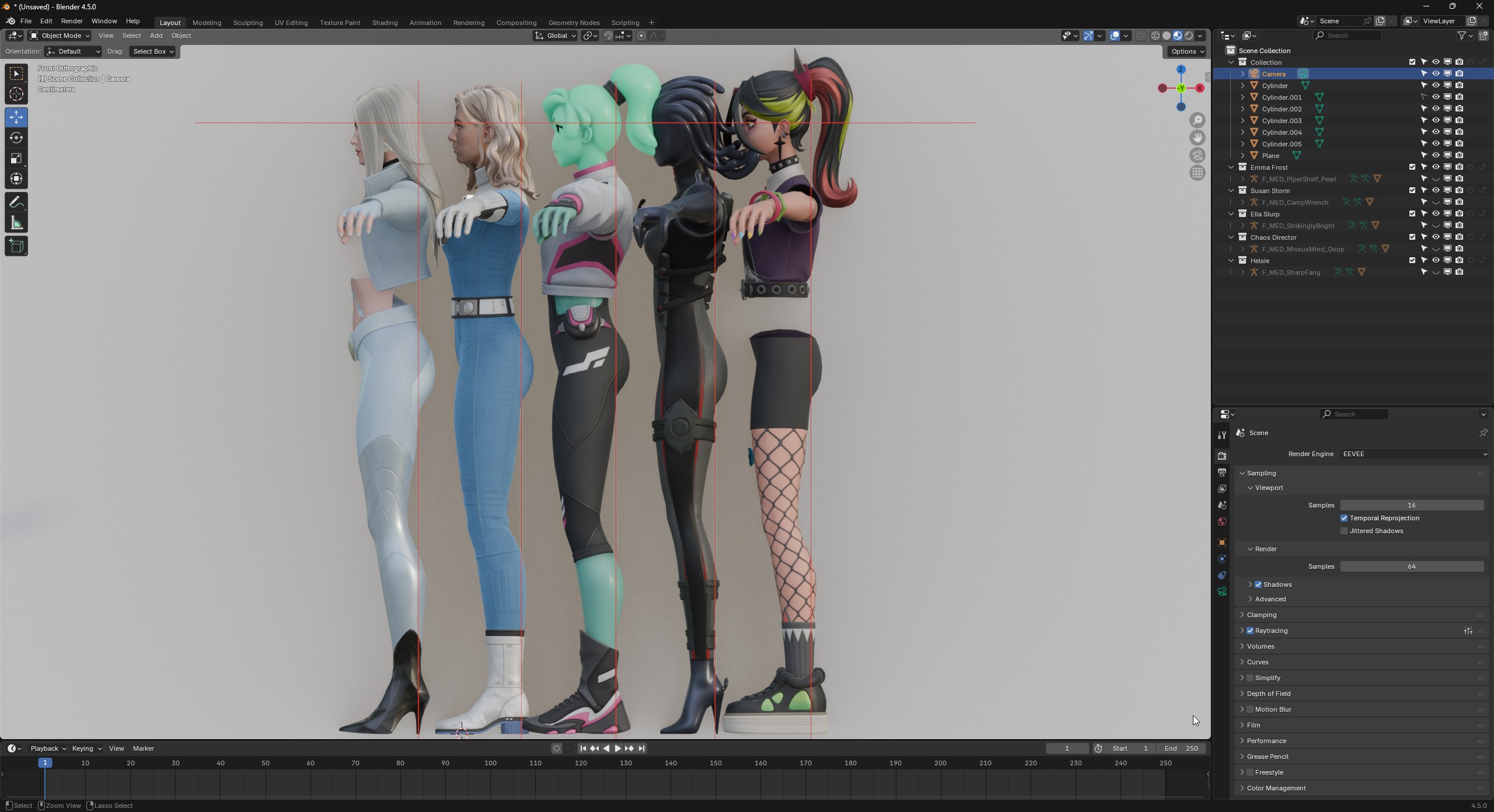Image resolution: width=1494 pixels, height=812 pixels.
Task: Enable the Freestyle checkbox
Action: (x=1250, y=772)
